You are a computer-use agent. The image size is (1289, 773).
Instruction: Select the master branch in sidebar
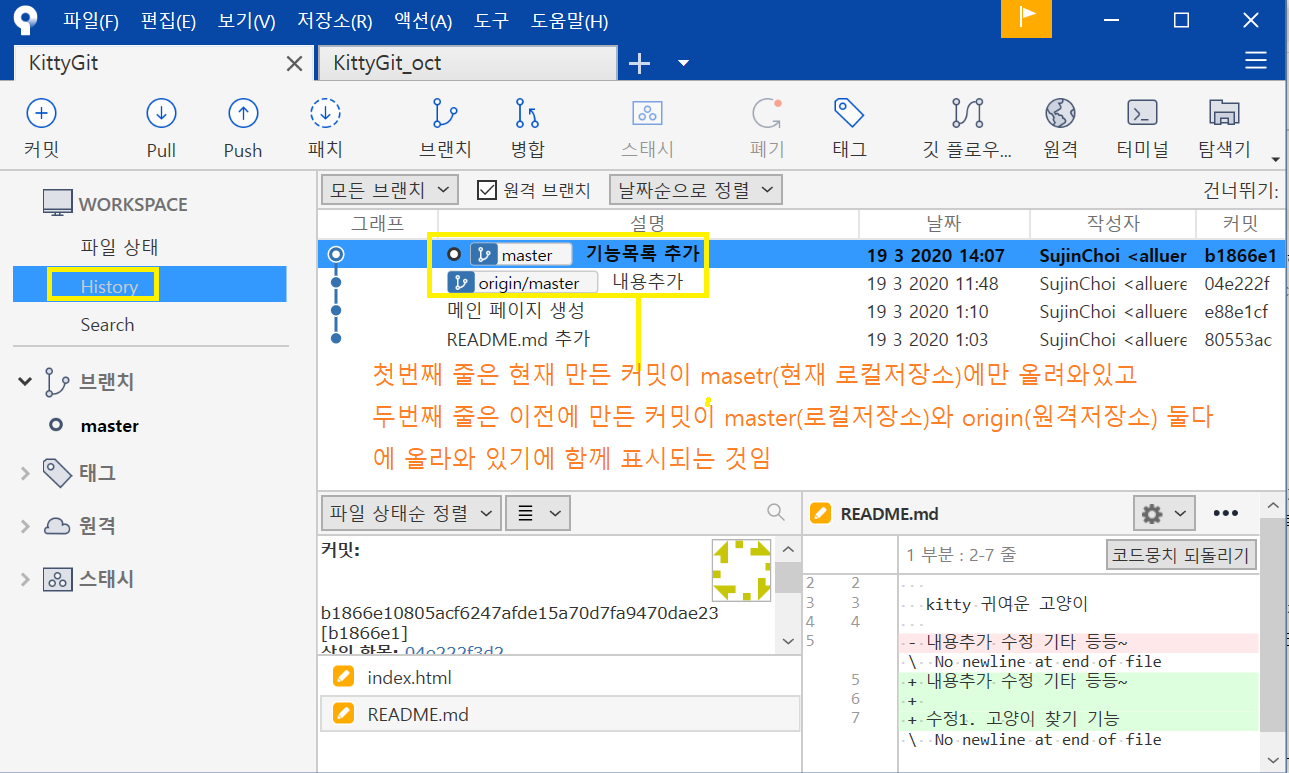110,425
